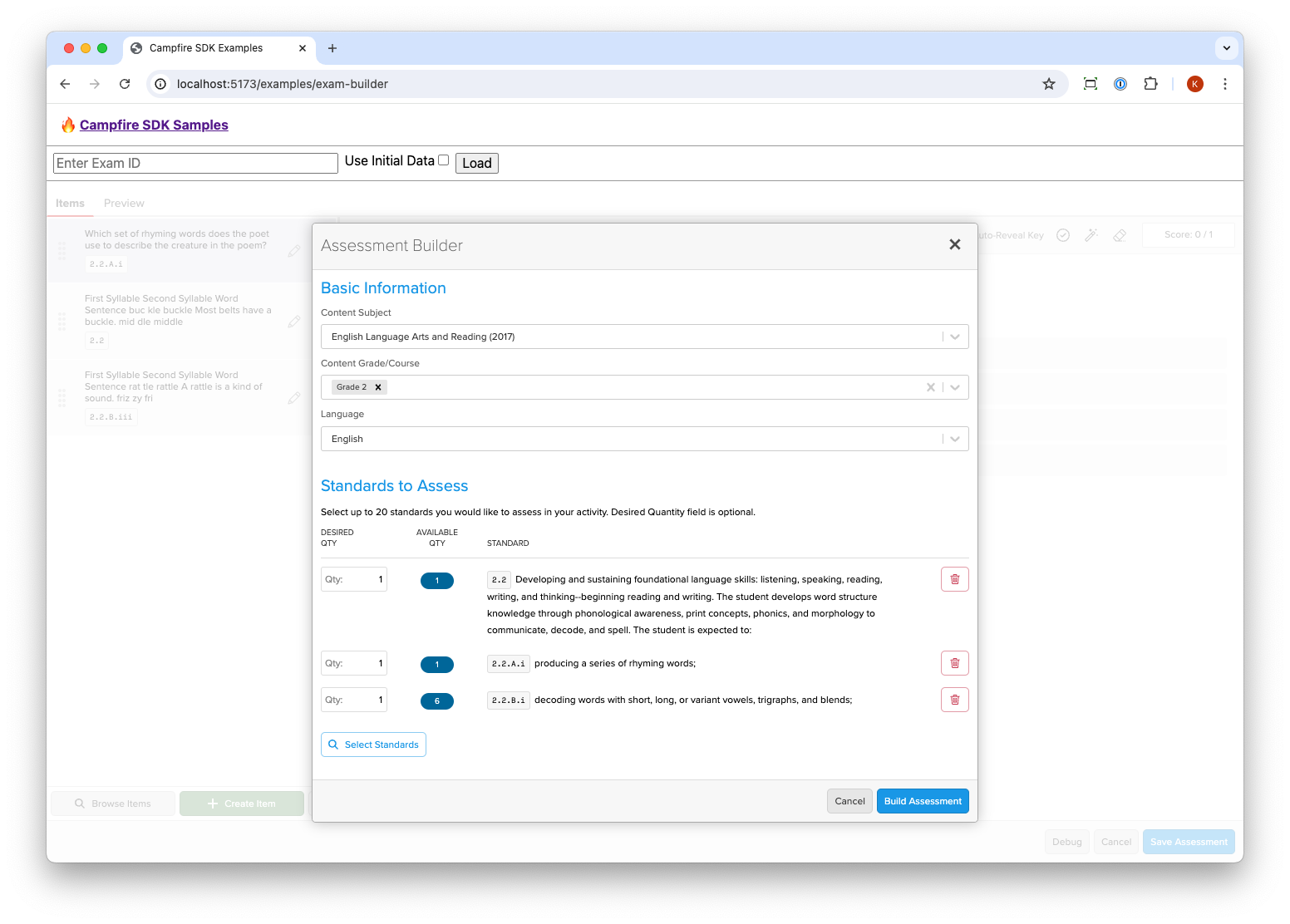
Task: Click the Load button
Action: [x=477, y=163]
